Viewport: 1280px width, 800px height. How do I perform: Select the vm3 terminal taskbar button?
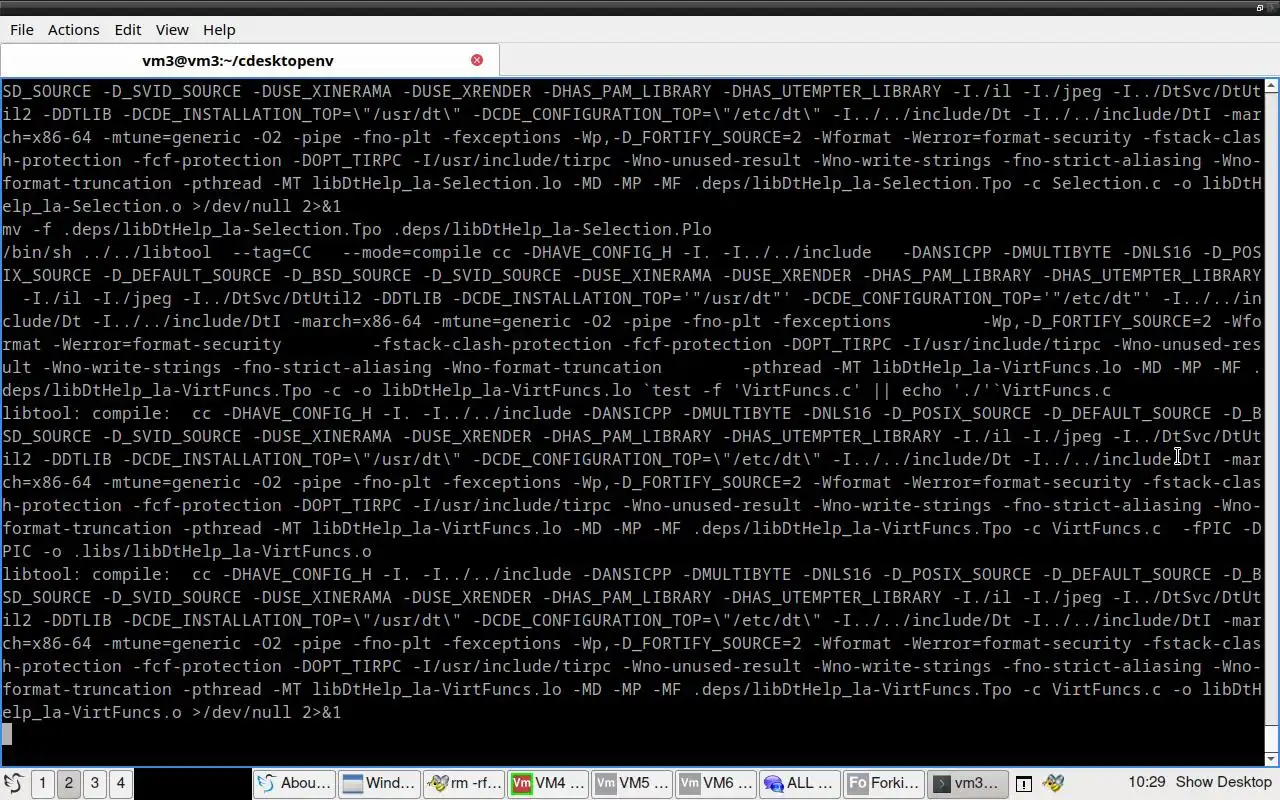pyautogui.click(x=968, y=783)
